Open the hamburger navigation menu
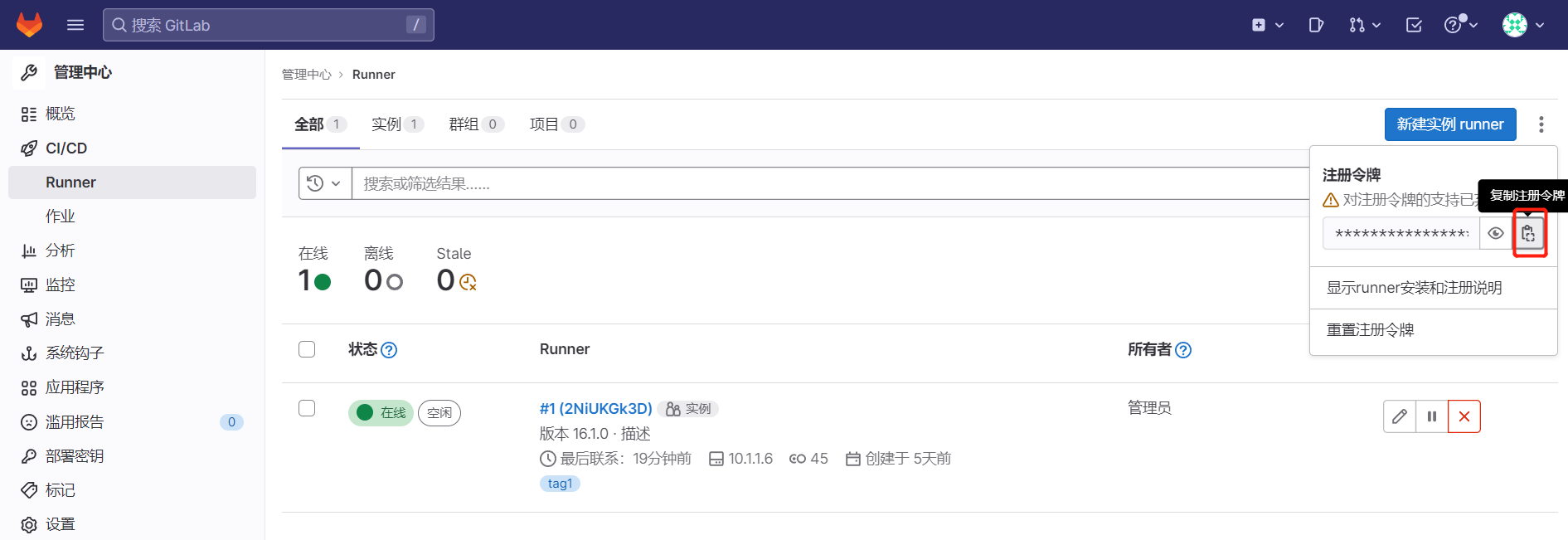The height and width of the screenshot is (540, 1568). 75,25
